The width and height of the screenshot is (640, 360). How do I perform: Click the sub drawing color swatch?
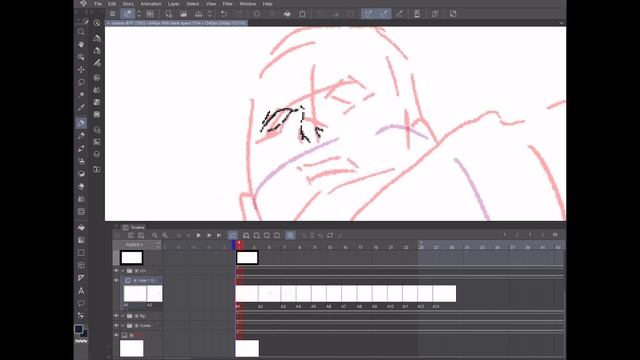[85, 334]
